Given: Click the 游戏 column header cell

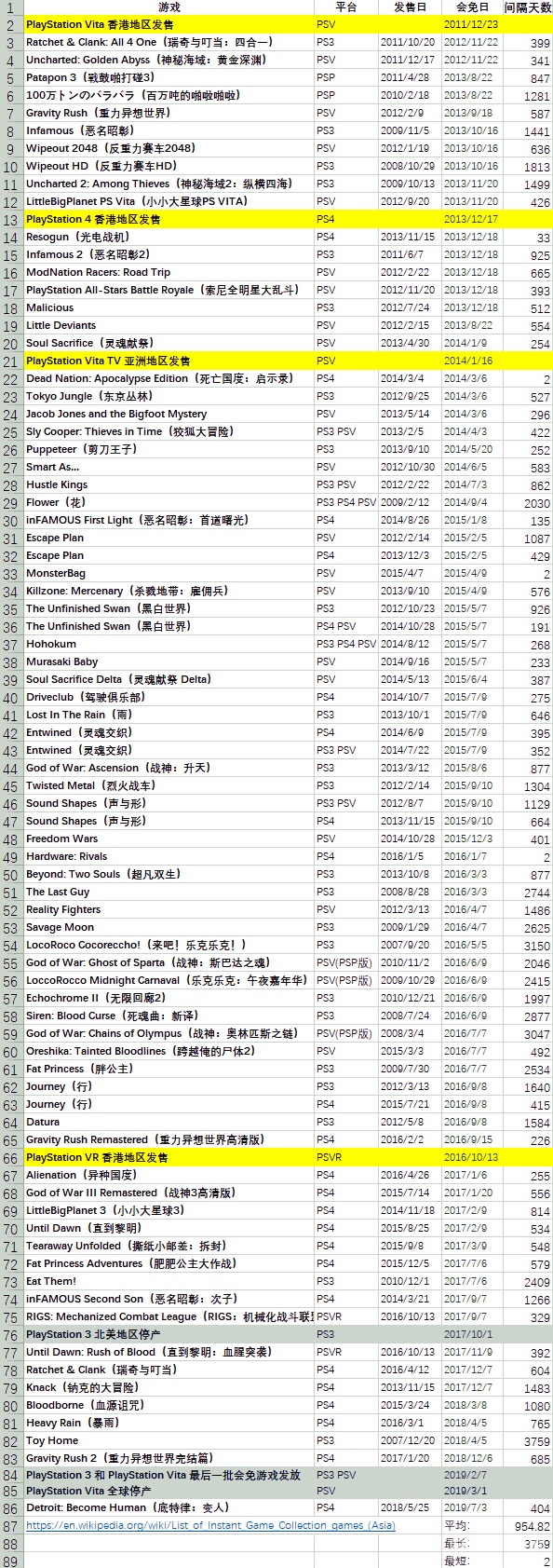Looking at the screenshot, I should coord(169,7).
